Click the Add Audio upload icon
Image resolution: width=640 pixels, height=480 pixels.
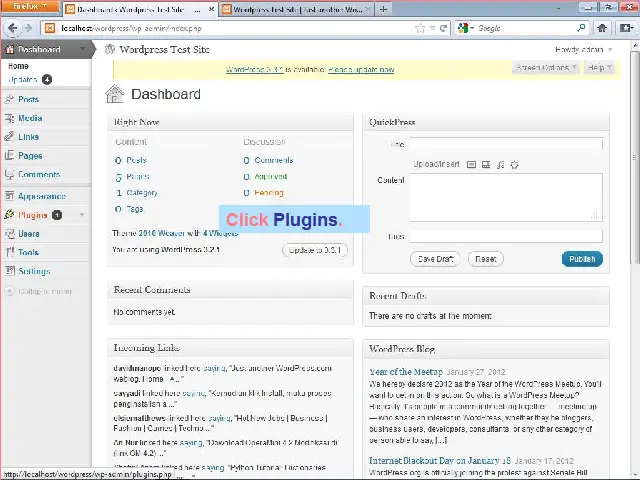click(x=500, y=164)
